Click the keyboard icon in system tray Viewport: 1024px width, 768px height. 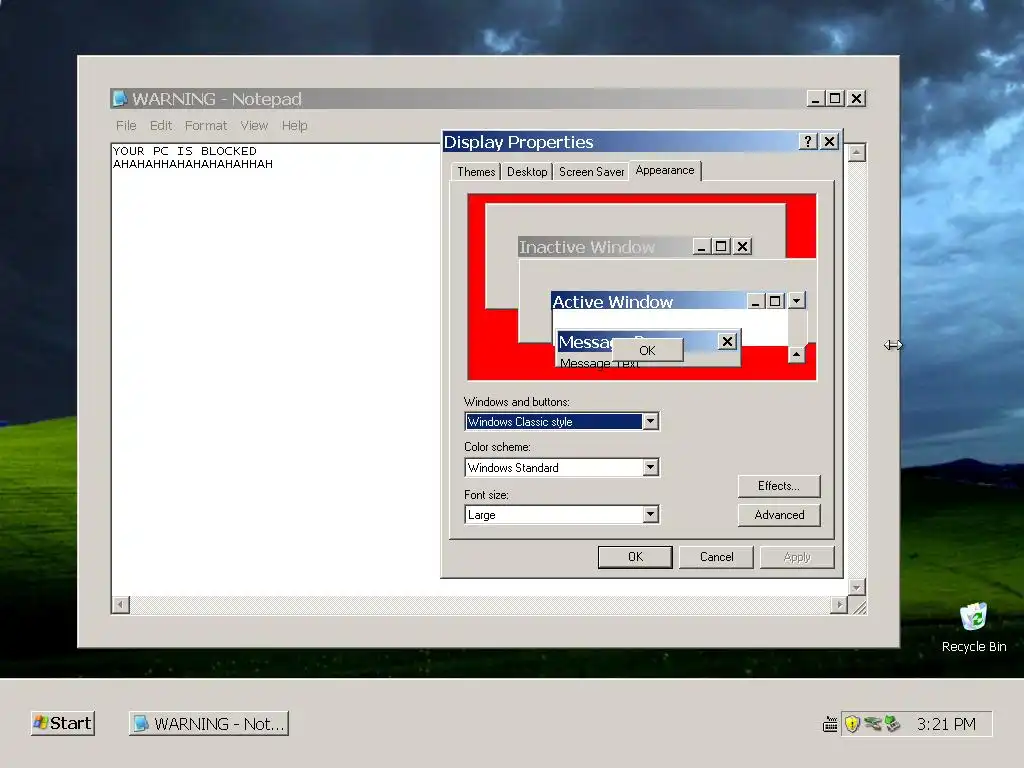click(x=830, y=724)
